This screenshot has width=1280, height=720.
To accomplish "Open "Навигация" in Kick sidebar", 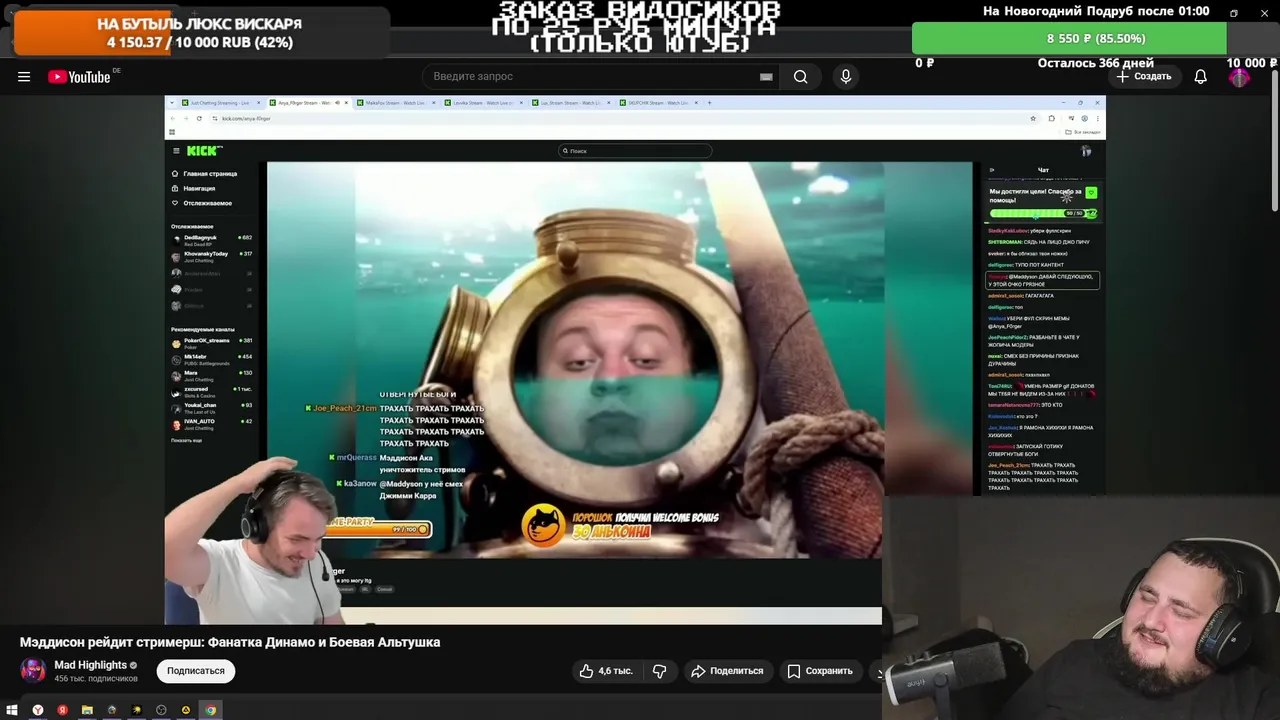I will point(194,188).
